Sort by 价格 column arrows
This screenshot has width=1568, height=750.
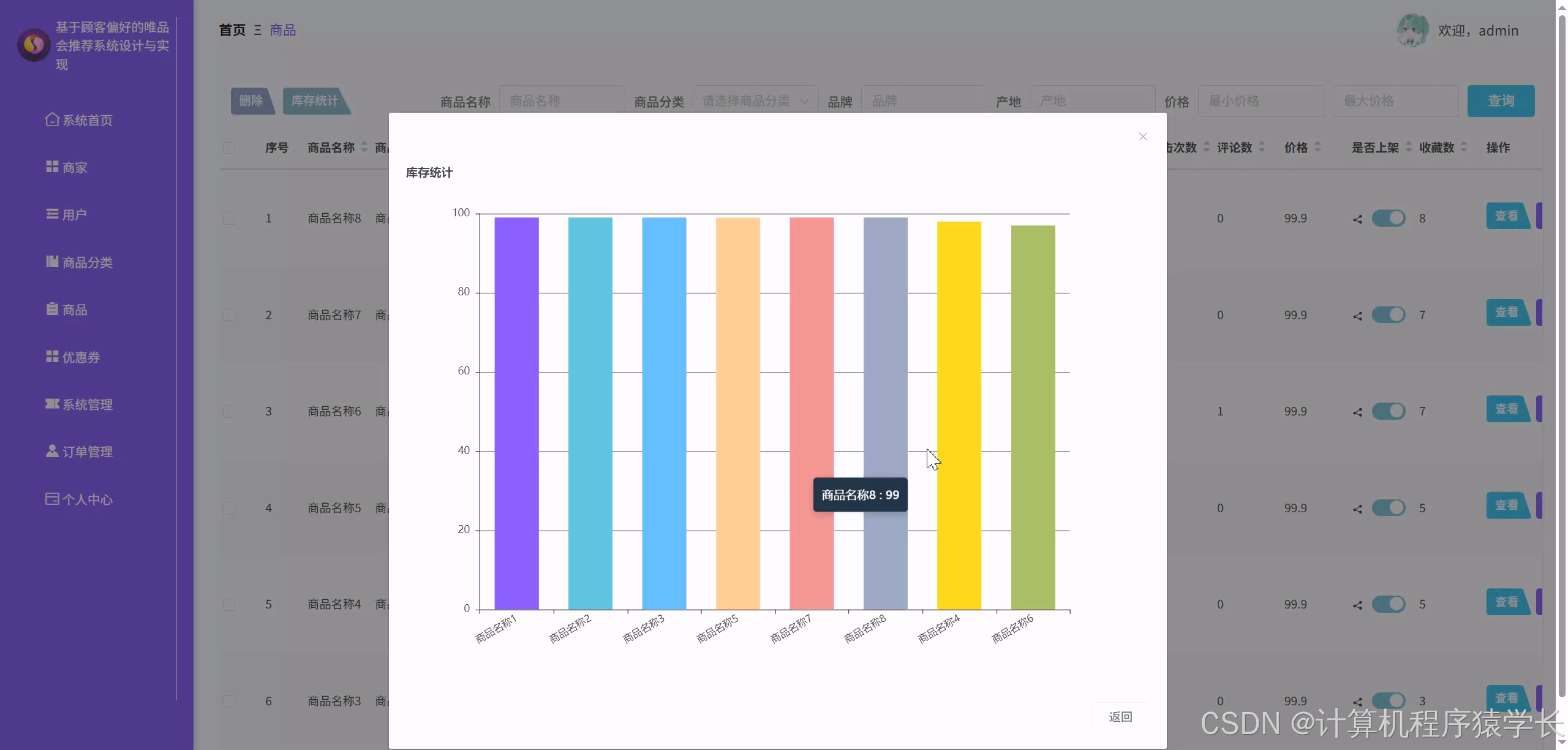(x=1317, y=147)
